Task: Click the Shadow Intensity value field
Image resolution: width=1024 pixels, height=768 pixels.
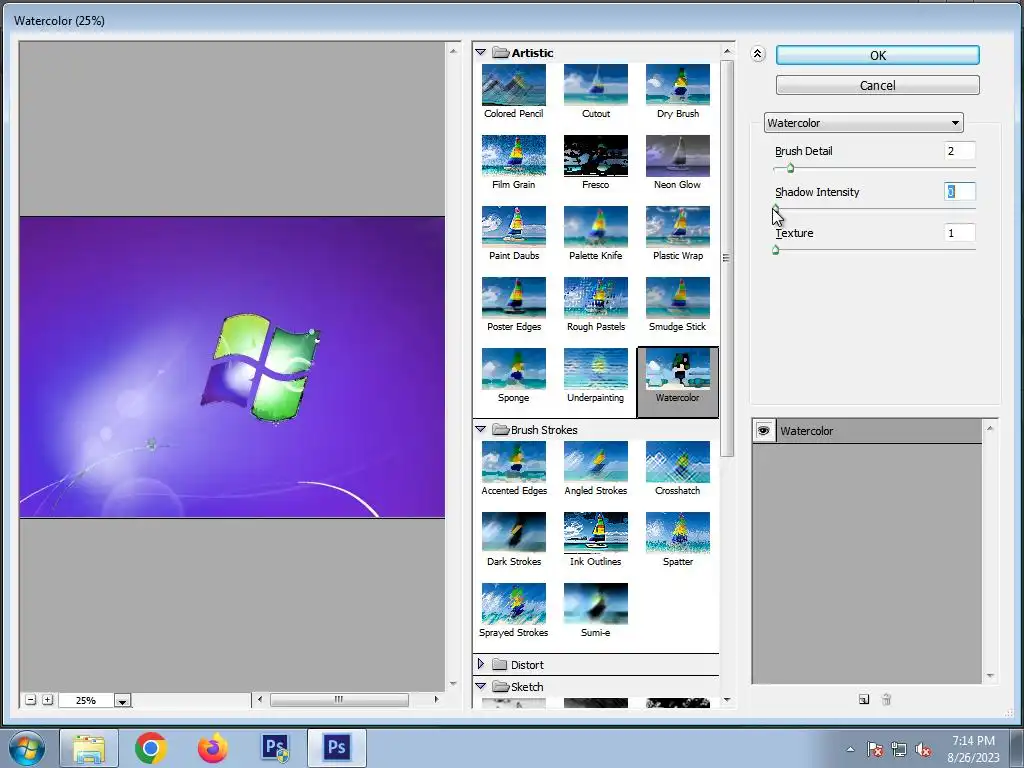Action: (x=959, y=192)
